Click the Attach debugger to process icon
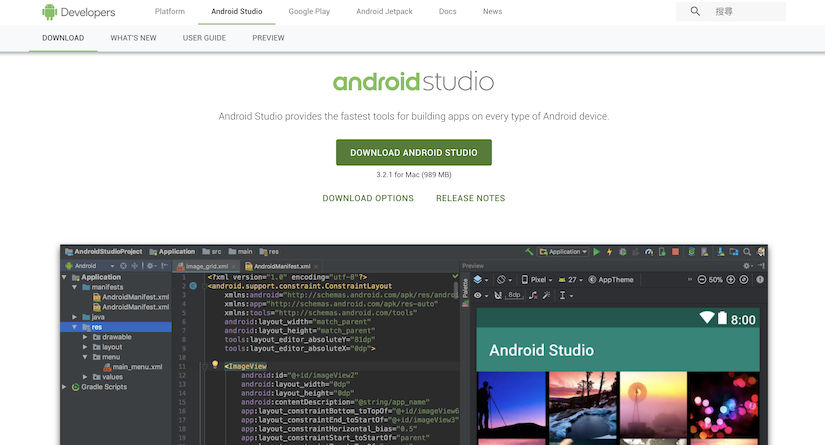Screen dimensions: 825x445 click(x=662, y=252)
